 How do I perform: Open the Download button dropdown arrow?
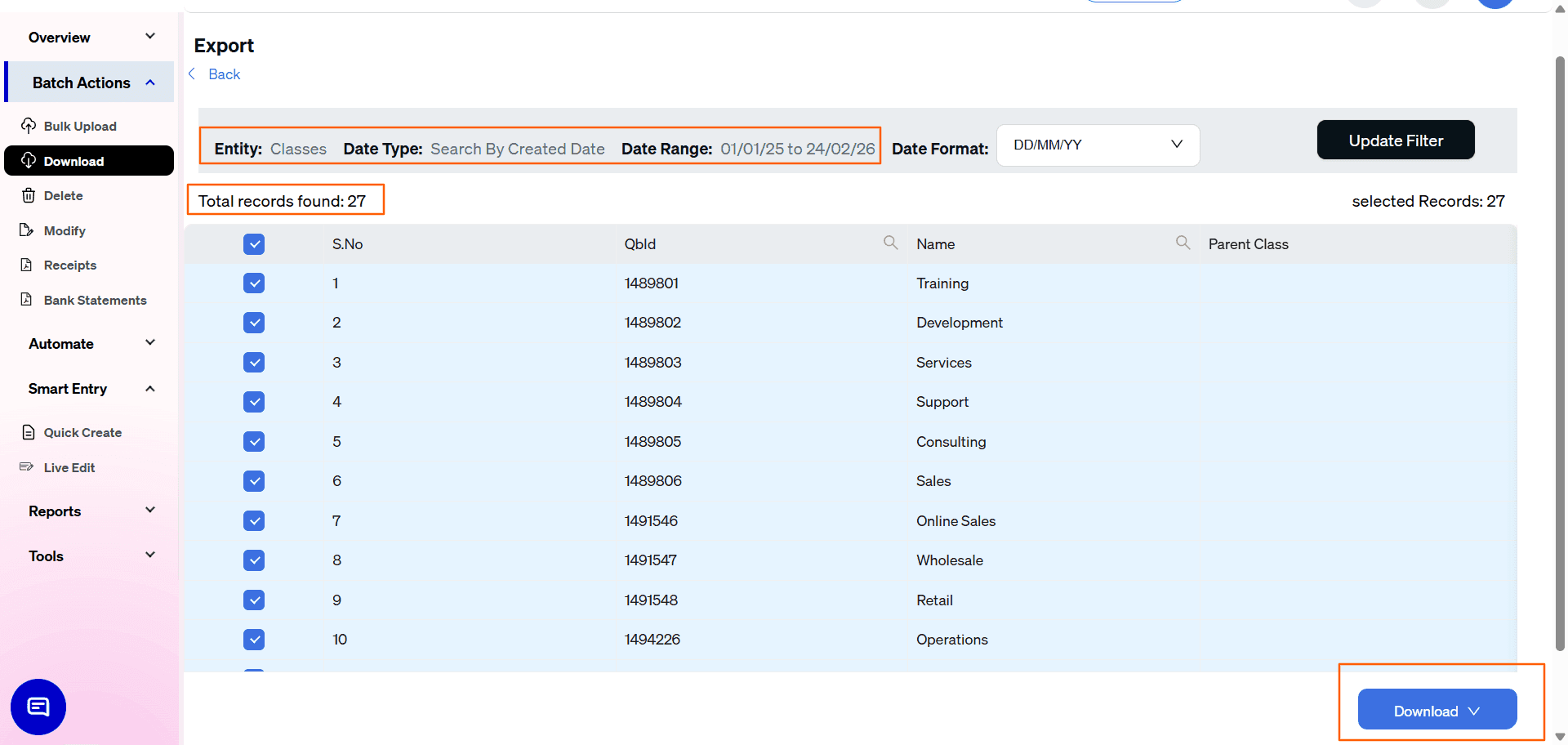click(x=1475, y=710)
